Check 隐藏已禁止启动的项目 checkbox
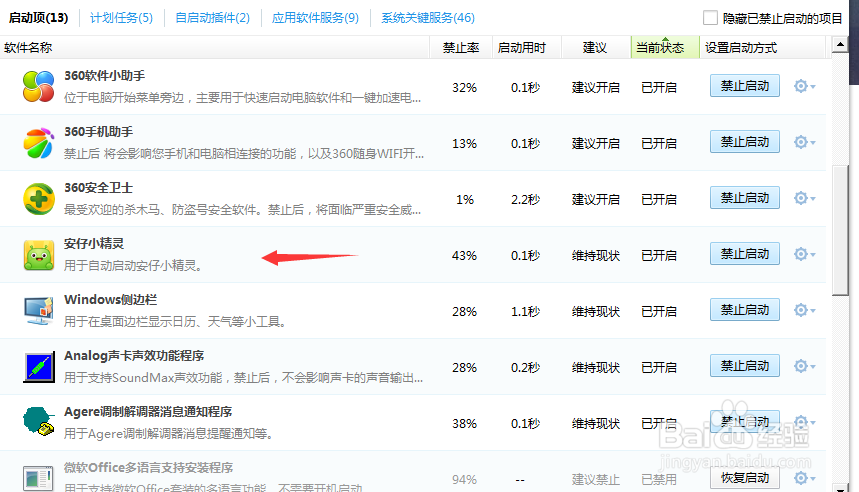The height and width of the screenshot is (492, 859). click(x=710, y=18)
